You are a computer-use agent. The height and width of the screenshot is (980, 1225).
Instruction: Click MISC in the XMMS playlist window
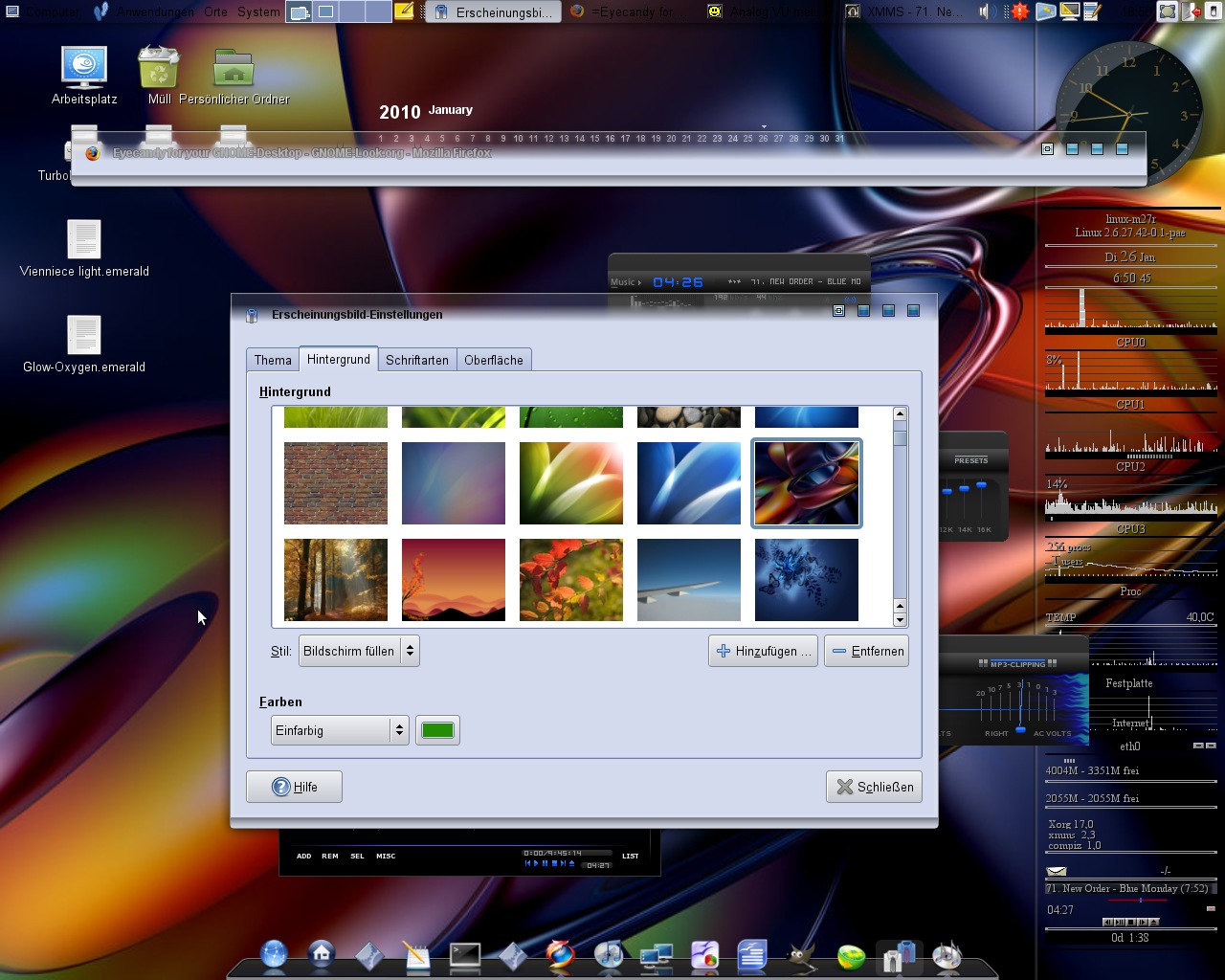tap(386, 856)
